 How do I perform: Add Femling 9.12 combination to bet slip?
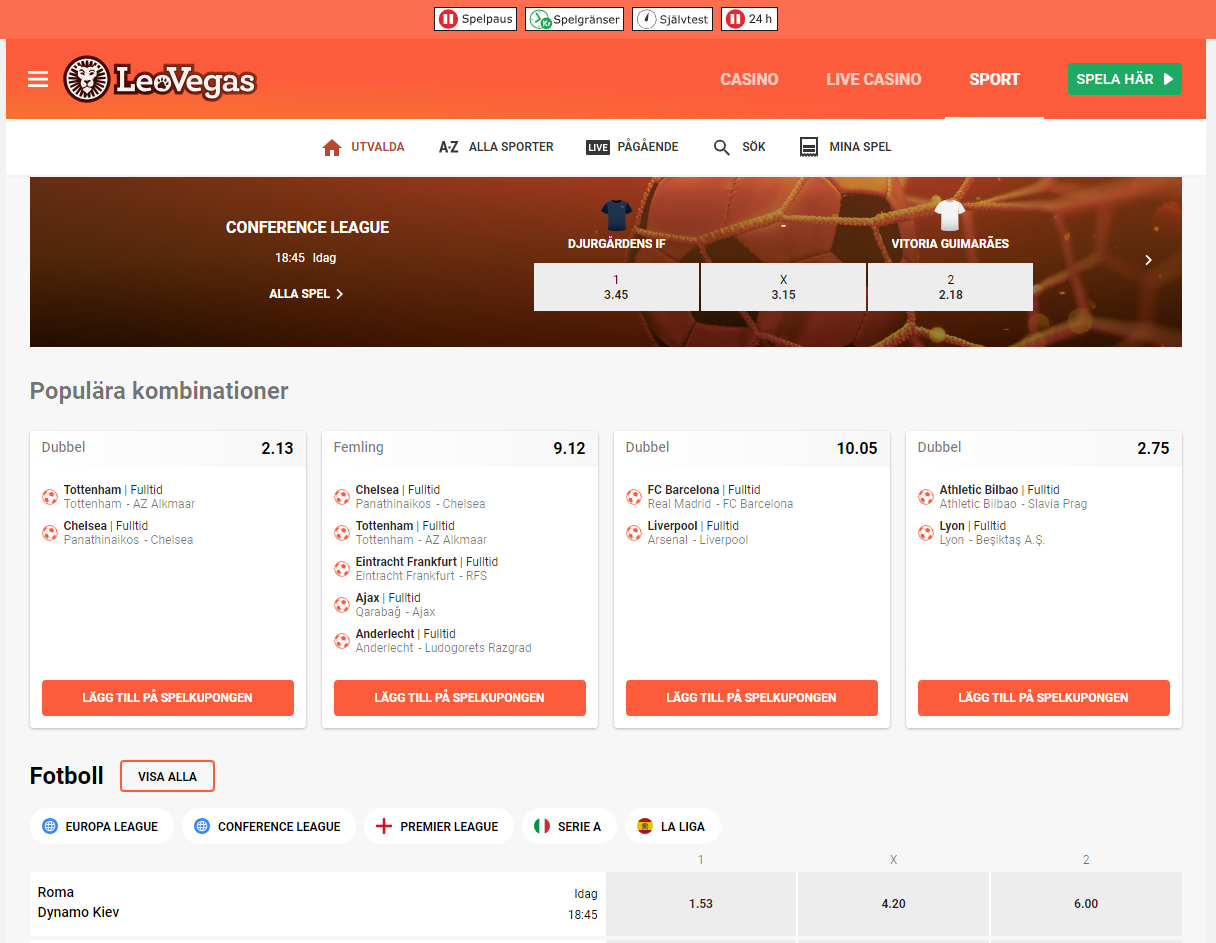460,698
